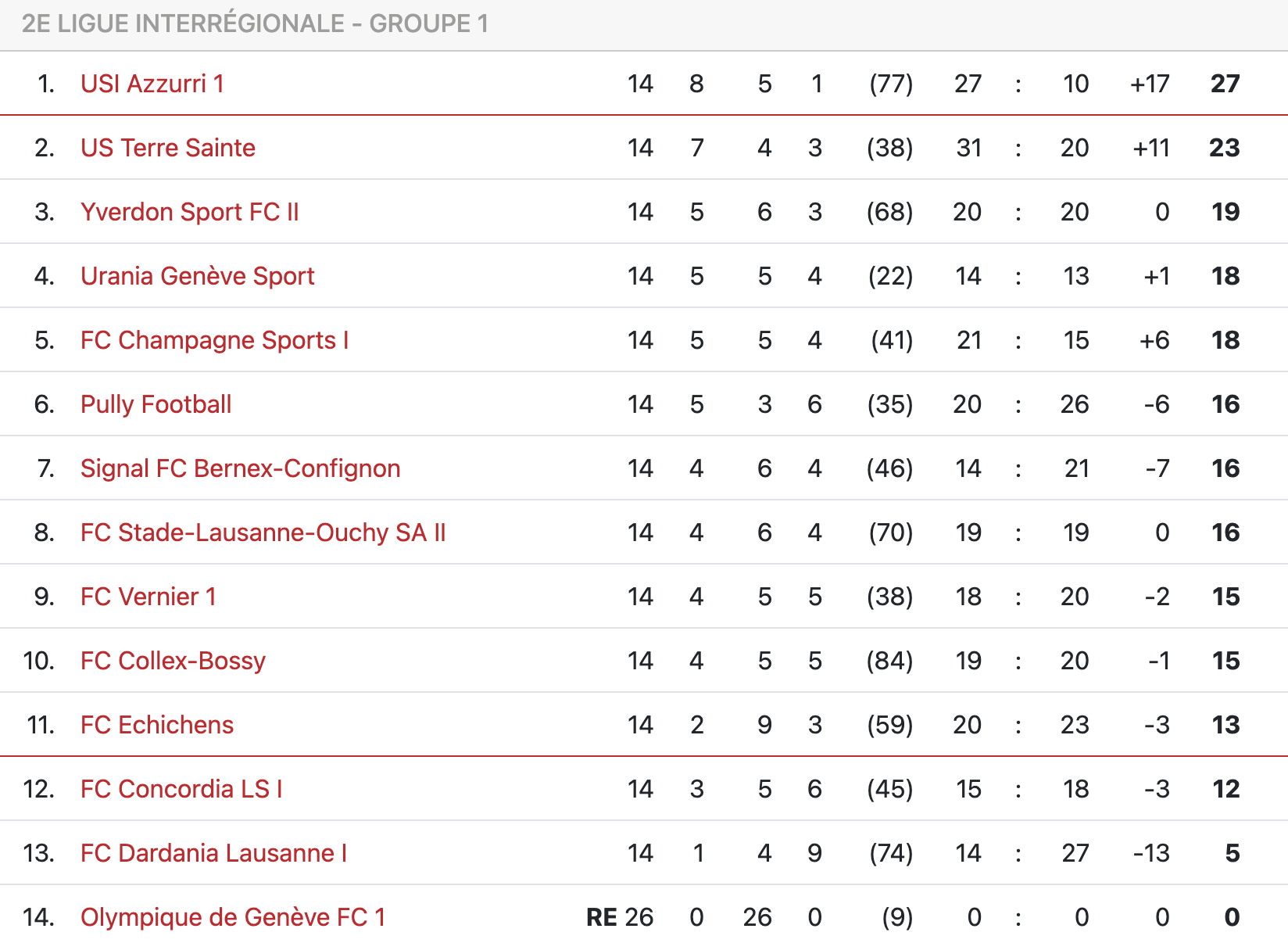
Task: Open the FC Vernier 1 team link
Action: point(148,597)
